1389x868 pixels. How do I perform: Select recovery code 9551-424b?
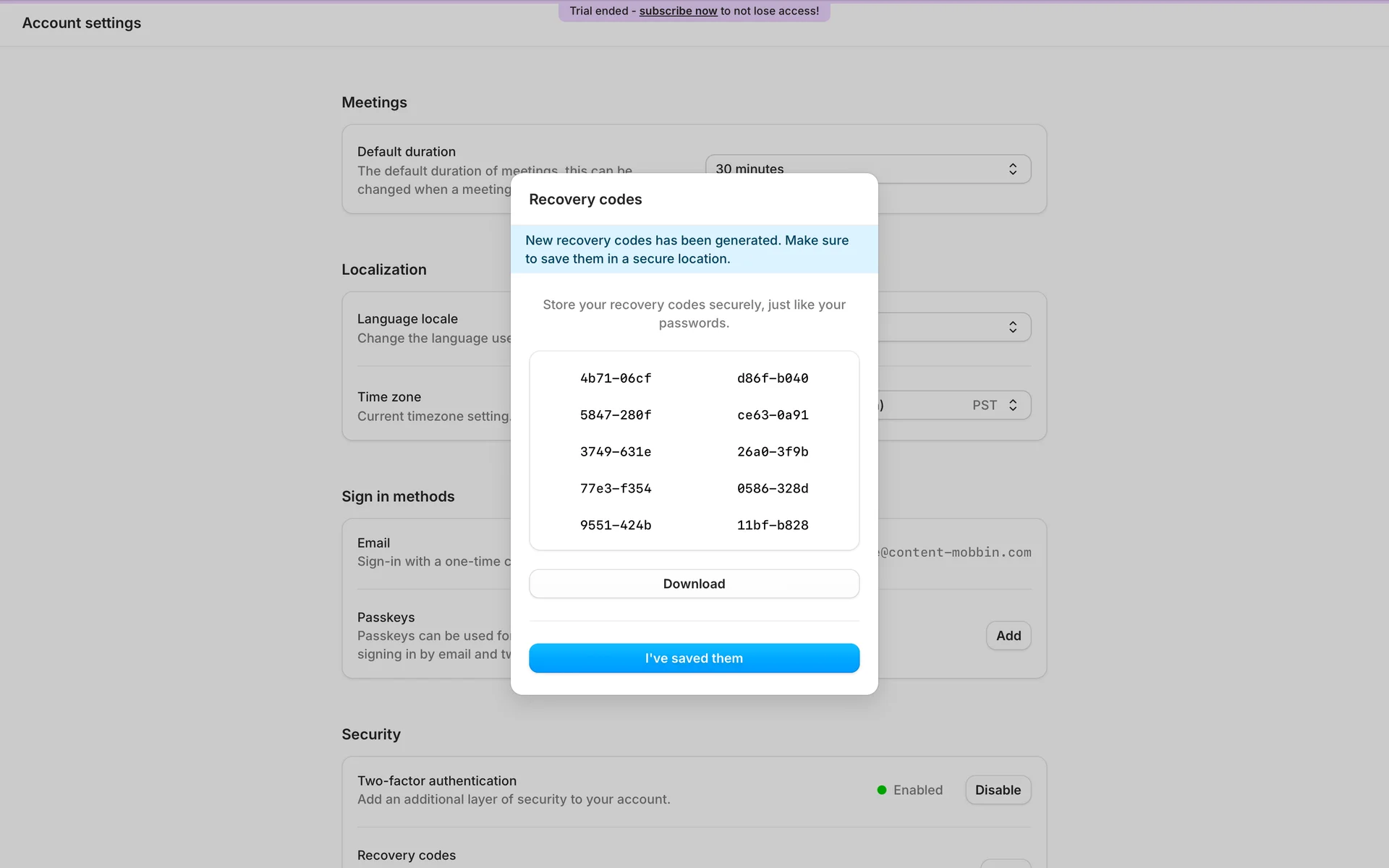pos(616,525)
